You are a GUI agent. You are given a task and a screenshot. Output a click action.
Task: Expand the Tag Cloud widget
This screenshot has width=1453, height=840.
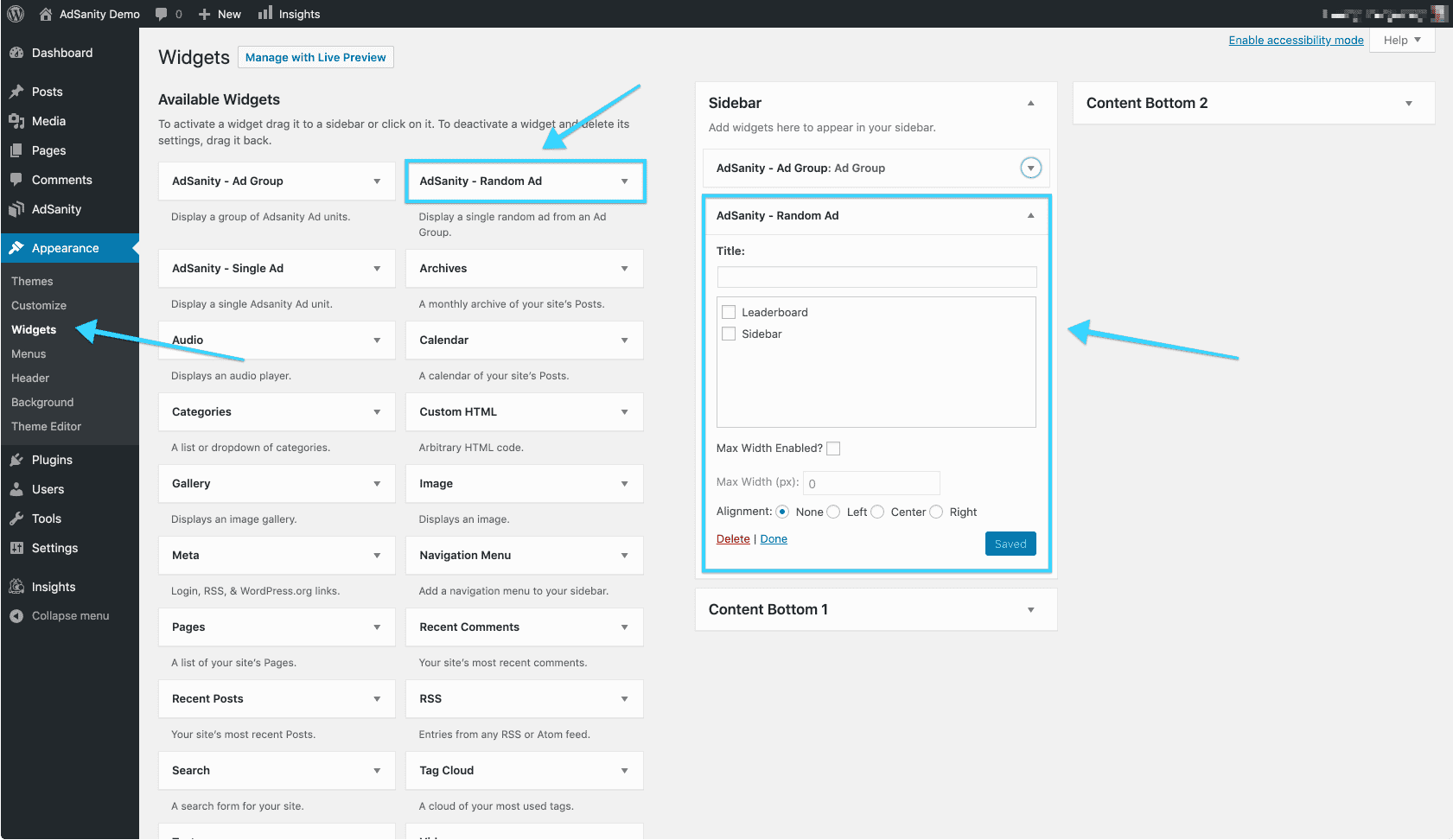pos(624,771)
